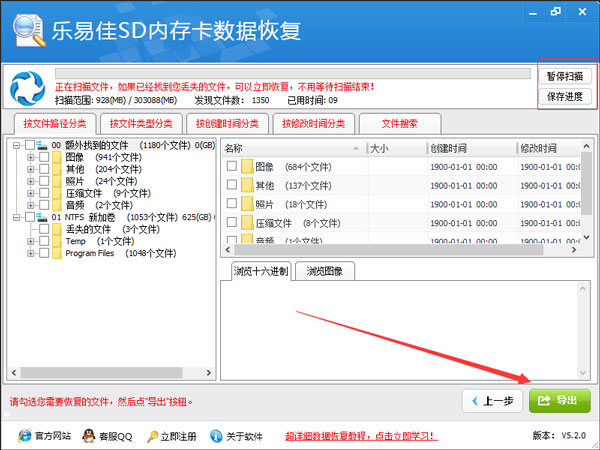Click folder icon of 照片 (24个文件) in tree
The width and height of the screenshot is (600, 450).
[x=57, y=181]
